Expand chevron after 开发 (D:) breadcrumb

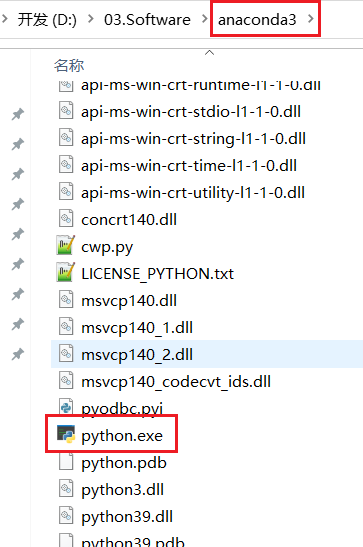[x=91, y=19]
